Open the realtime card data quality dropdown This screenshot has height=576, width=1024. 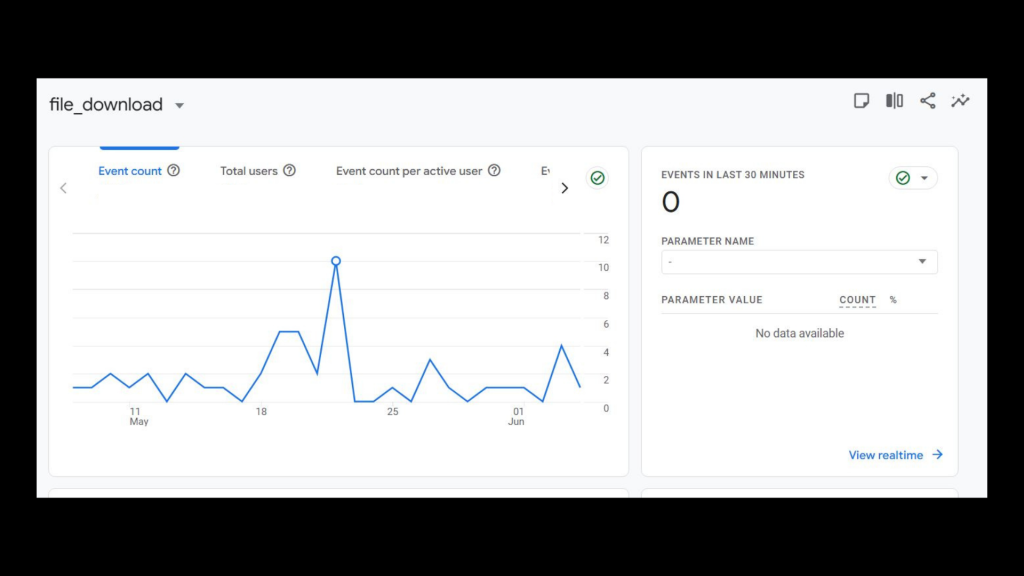tap(913, 178)
